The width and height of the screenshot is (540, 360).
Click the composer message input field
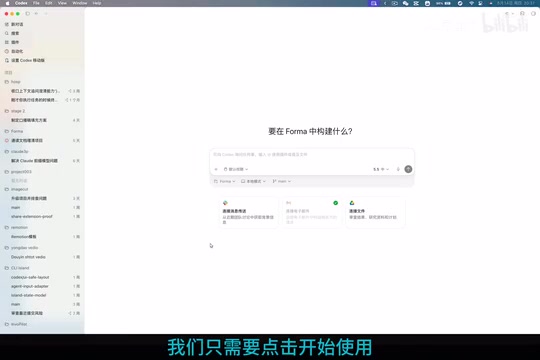pyautogui.click(x=312, y=155)
